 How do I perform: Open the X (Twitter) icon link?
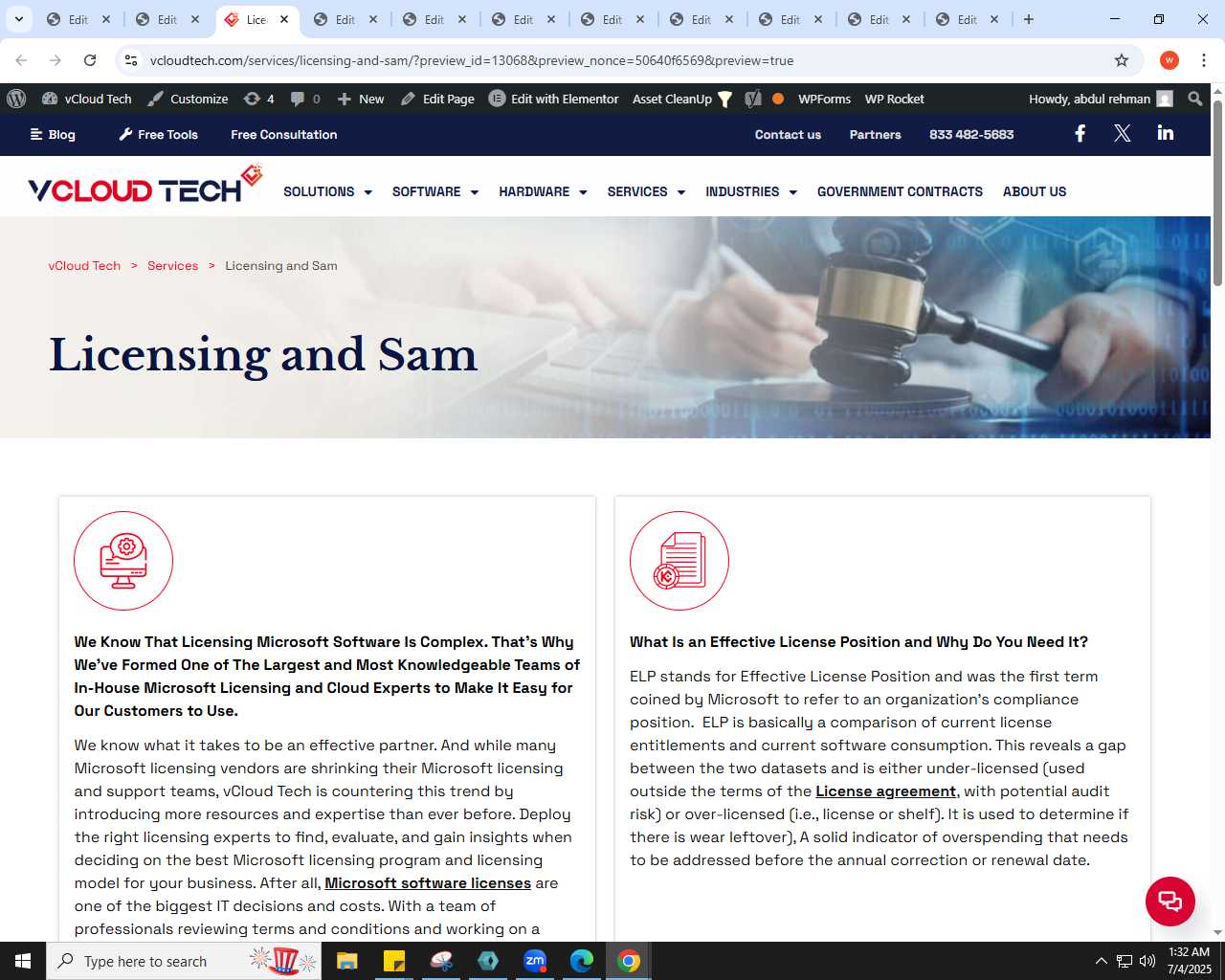[1123, 134]
